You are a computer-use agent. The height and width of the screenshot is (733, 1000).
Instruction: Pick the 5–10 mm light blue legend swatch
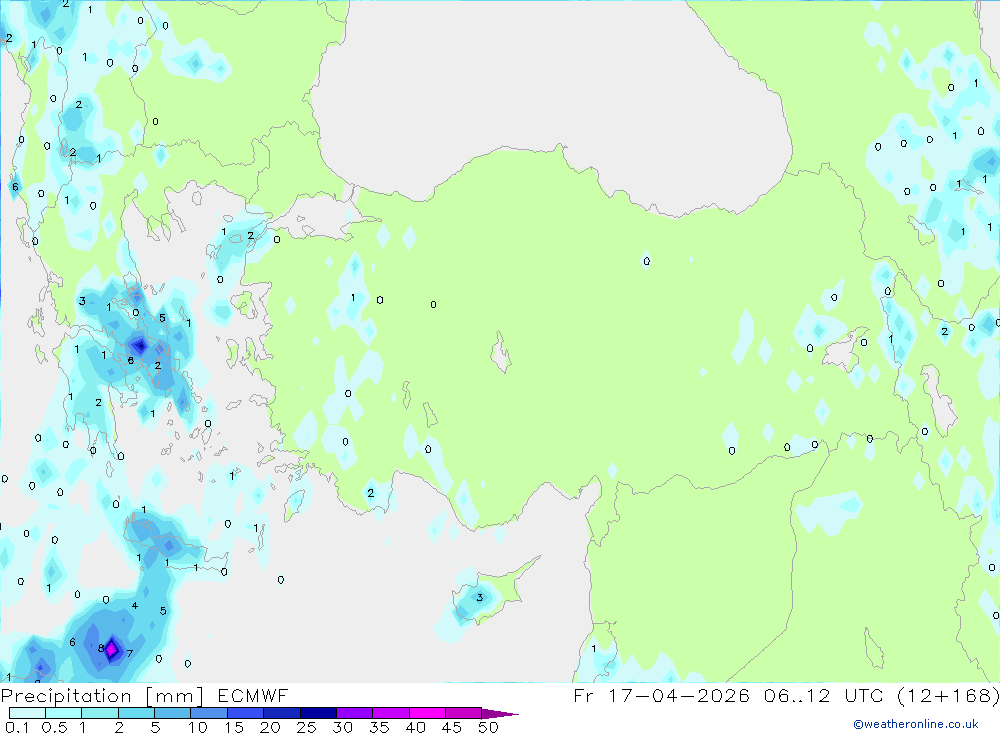172,713
